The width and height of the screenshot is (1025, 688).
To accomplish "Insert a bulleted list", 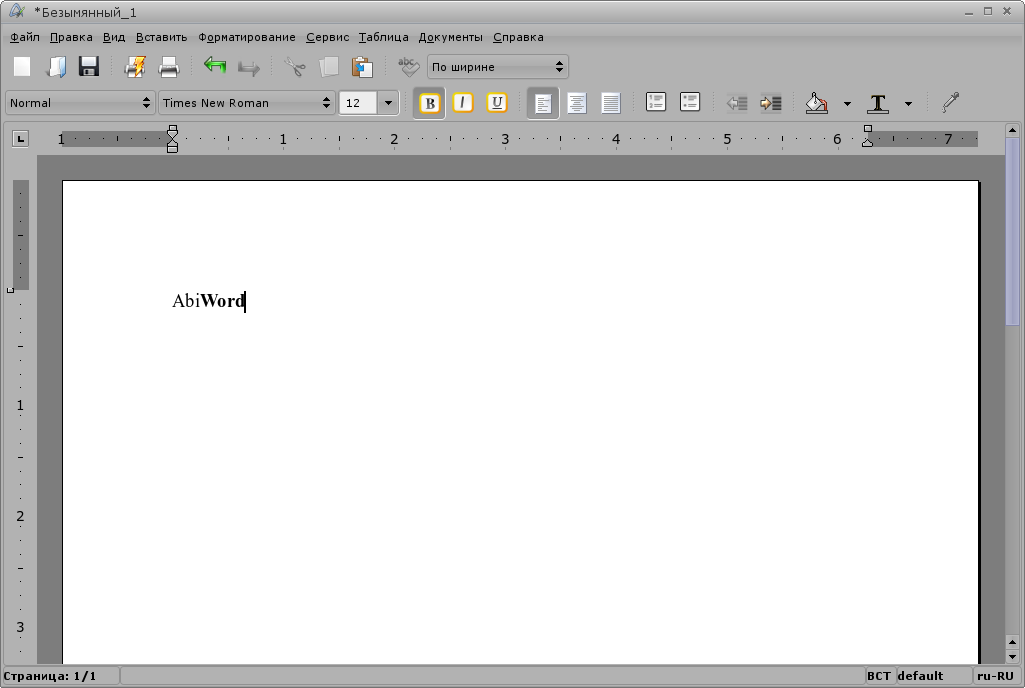I will (690, 103).
